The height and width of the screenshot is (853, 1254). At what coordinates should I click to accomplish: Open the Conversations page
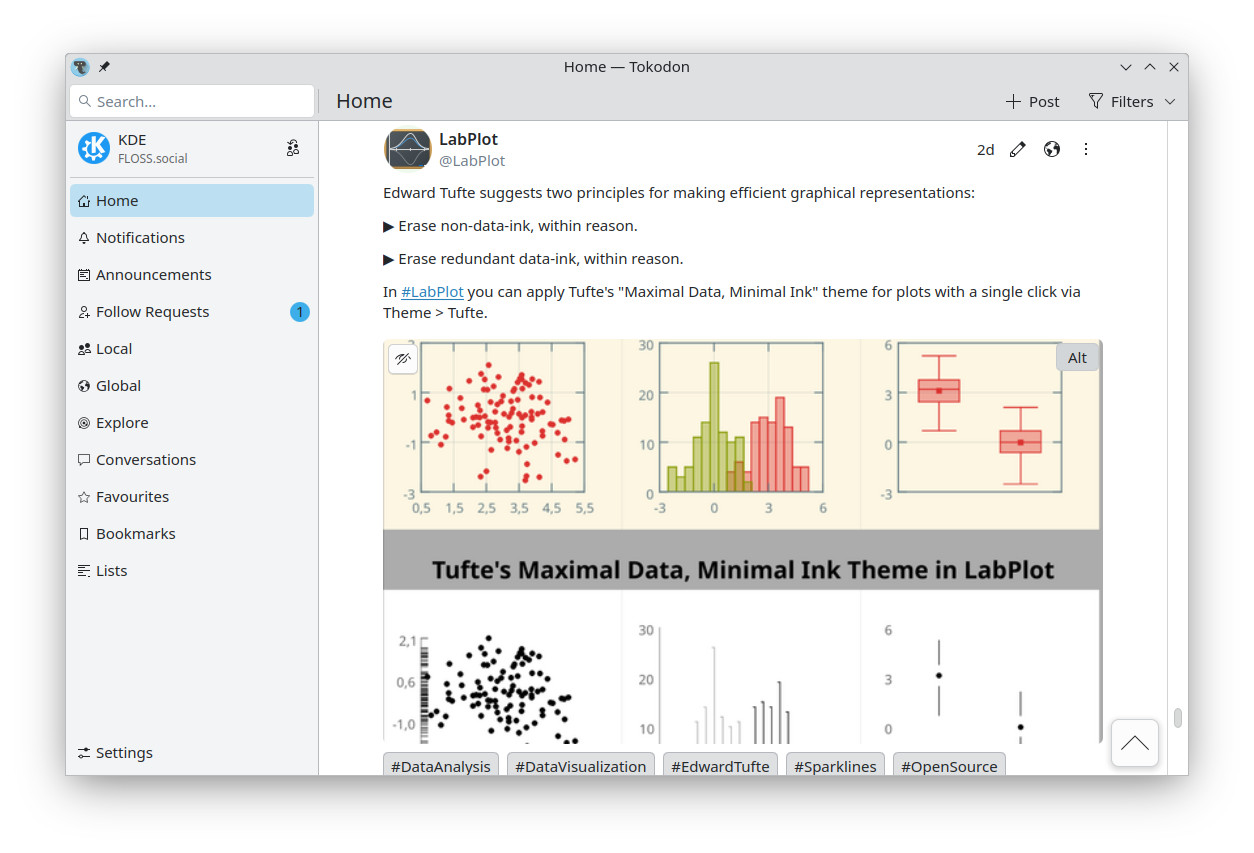coord(192,460)
